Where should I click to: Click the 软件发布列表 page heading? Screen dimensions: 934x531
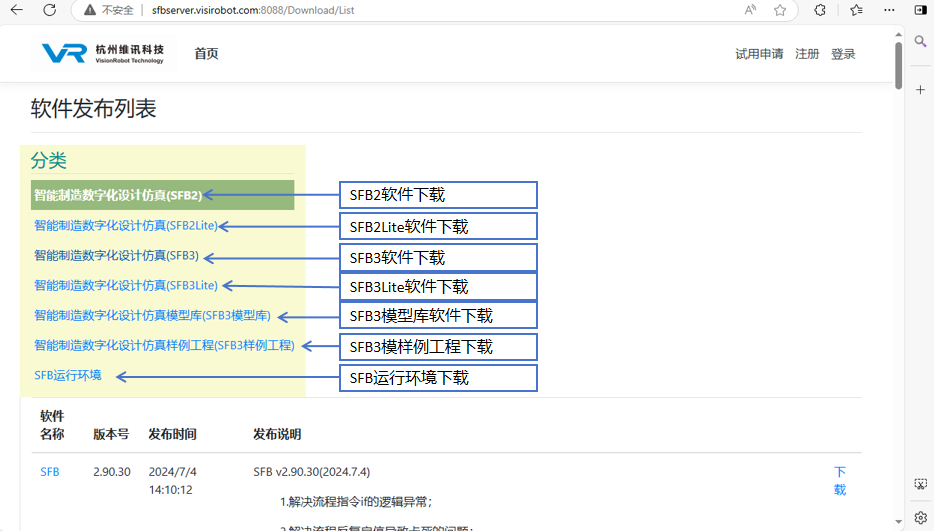point(94,108)
